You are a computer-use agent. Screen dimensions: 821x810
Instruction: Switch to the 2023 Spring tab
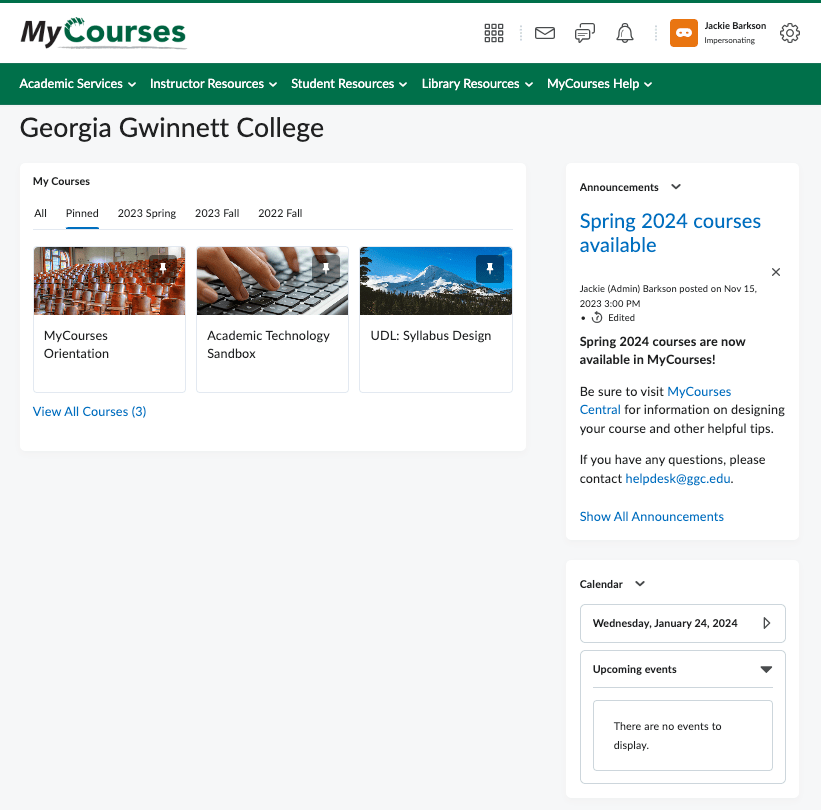pos(147,213)
